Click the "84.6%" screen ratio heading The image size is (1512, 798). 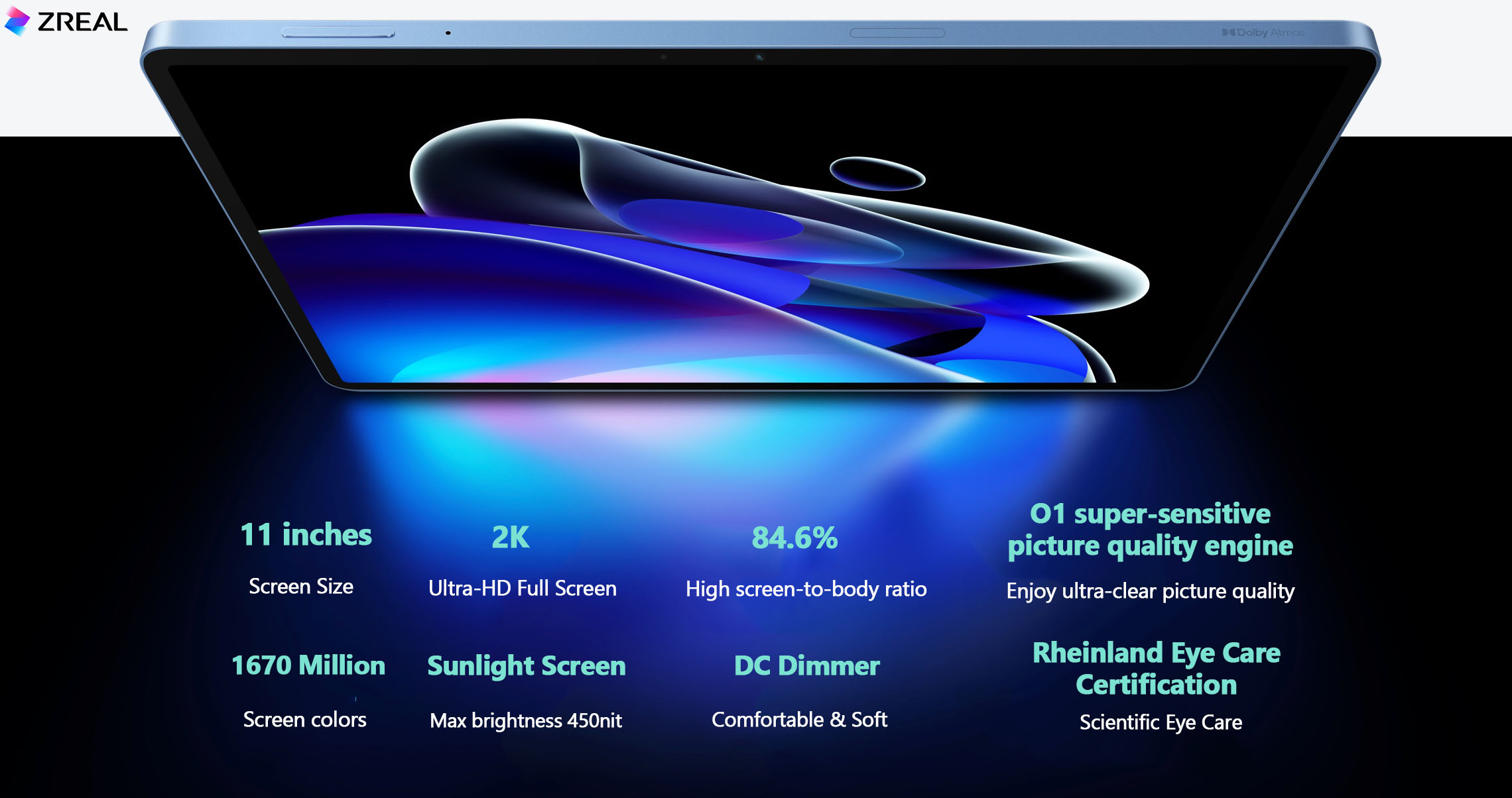[794, 538]
